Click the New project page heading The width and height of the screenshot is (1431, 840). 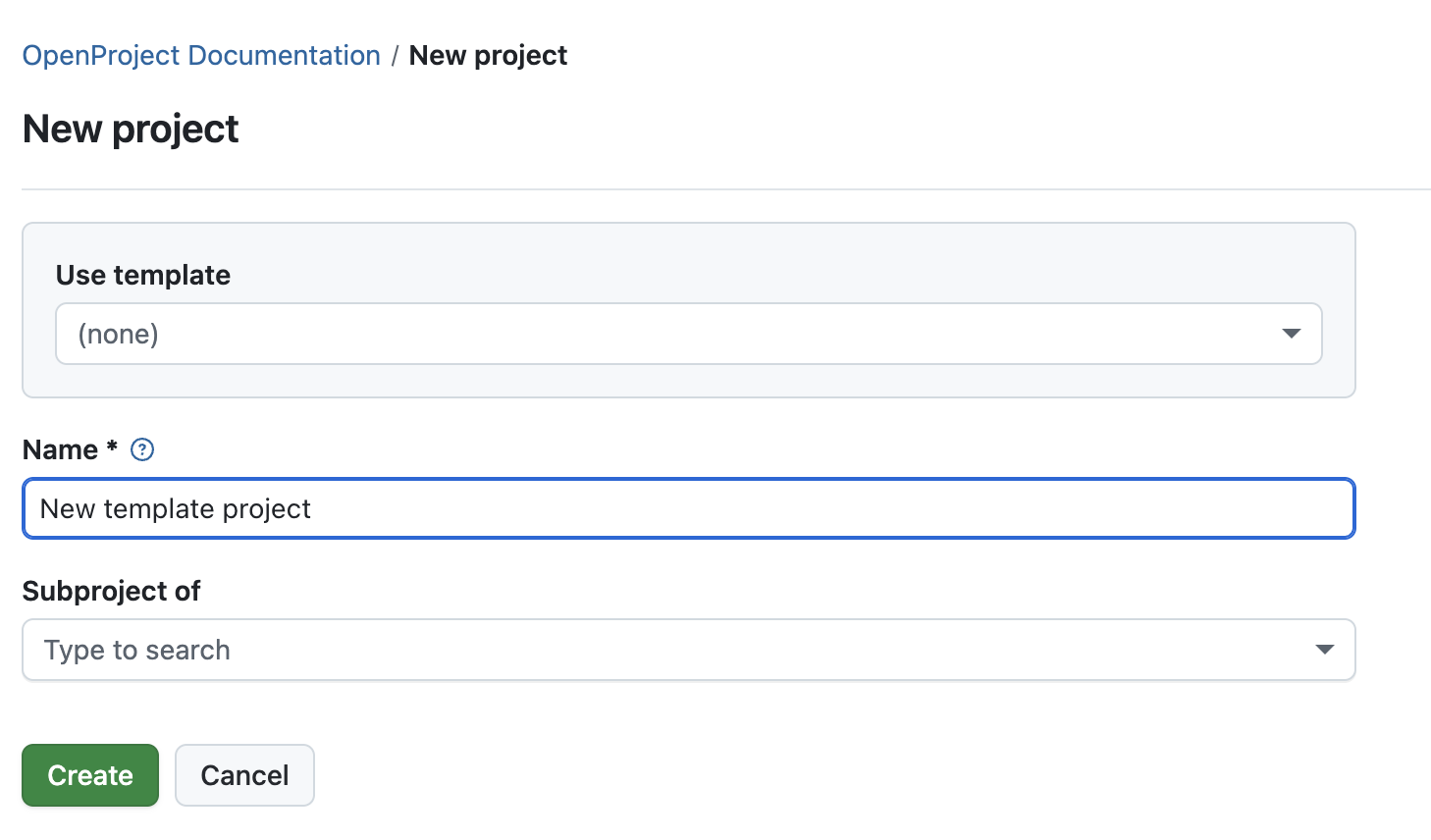click(130, 129)
